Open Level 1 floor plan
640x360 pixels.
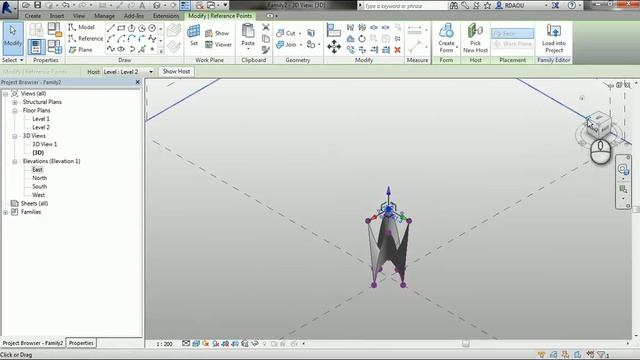[x=41, y=119]
